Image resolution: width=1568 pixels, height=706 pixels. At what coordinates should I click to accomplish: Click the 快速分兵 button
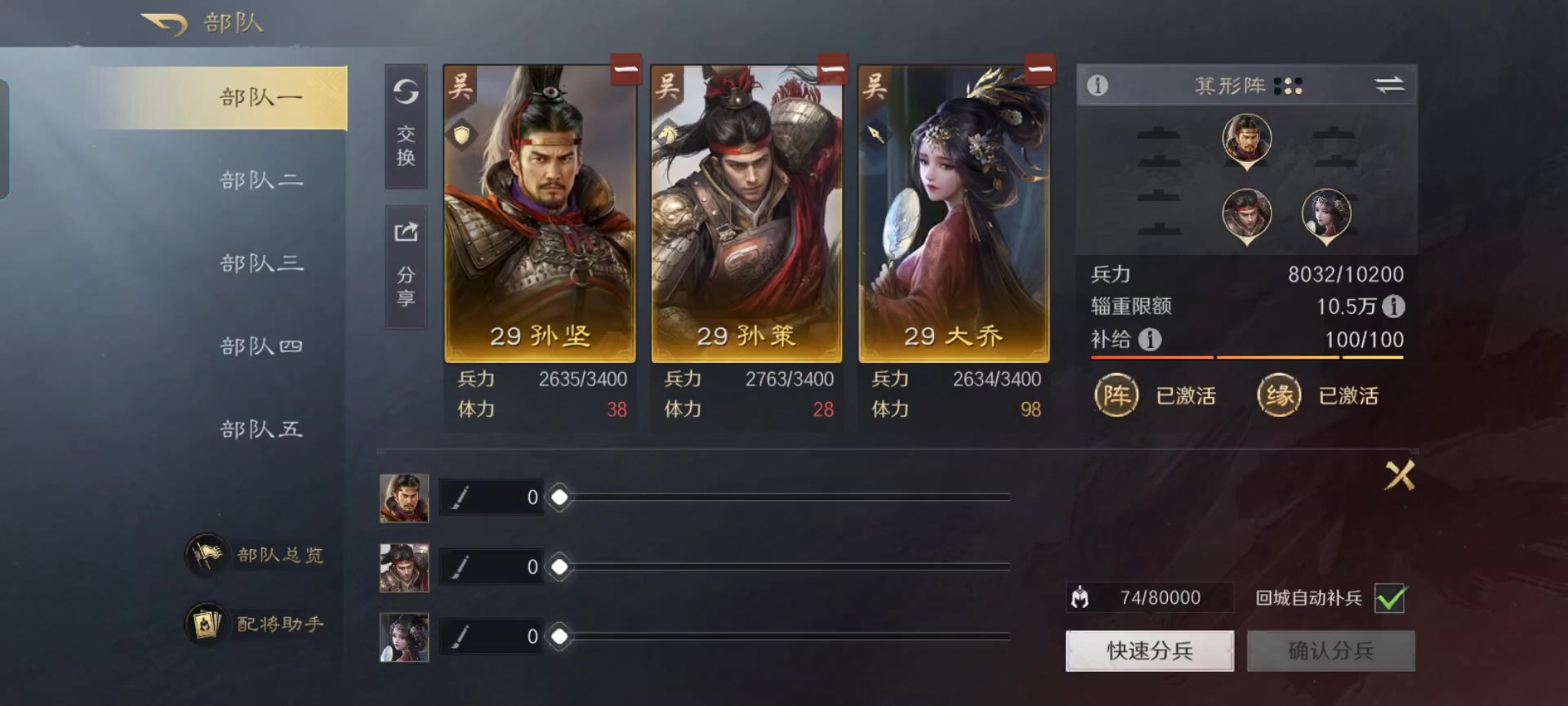tap(1150, 651)
